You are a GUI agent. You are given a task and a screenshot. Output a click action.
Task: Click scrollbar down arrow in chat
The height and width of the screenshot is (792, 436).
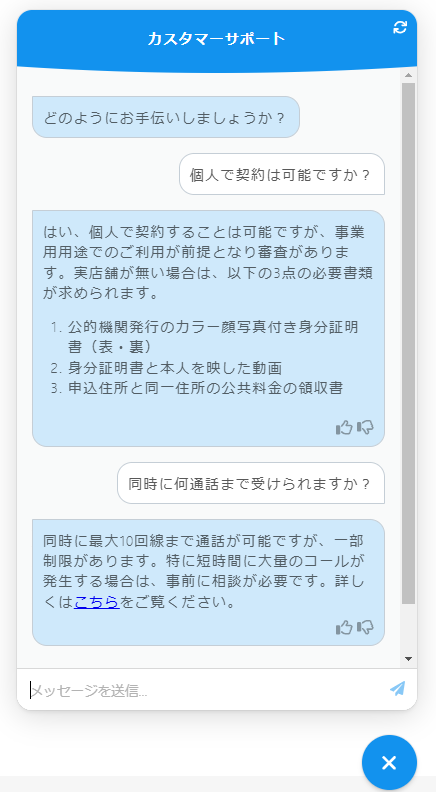click(x=409, y=659)
